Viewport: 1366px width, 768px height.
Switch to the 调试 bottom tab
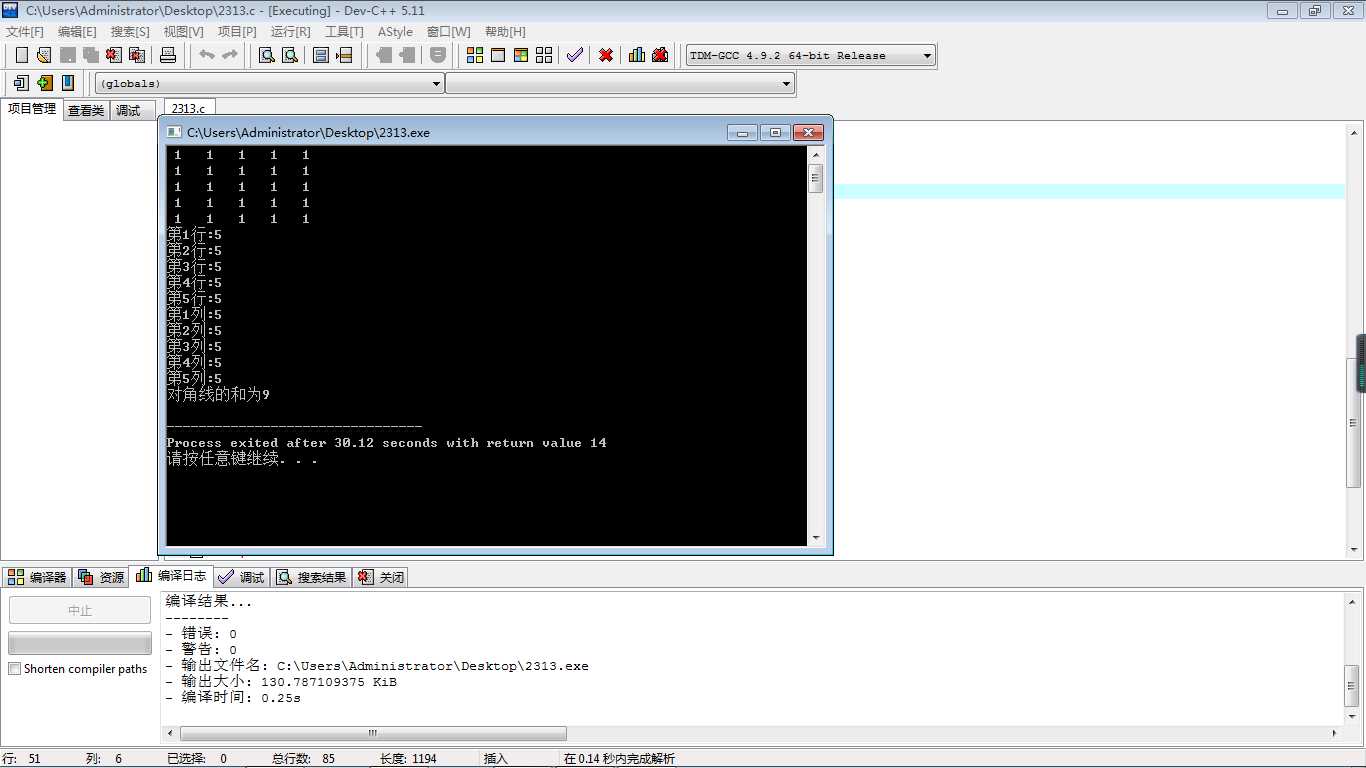tap(241, 577)
